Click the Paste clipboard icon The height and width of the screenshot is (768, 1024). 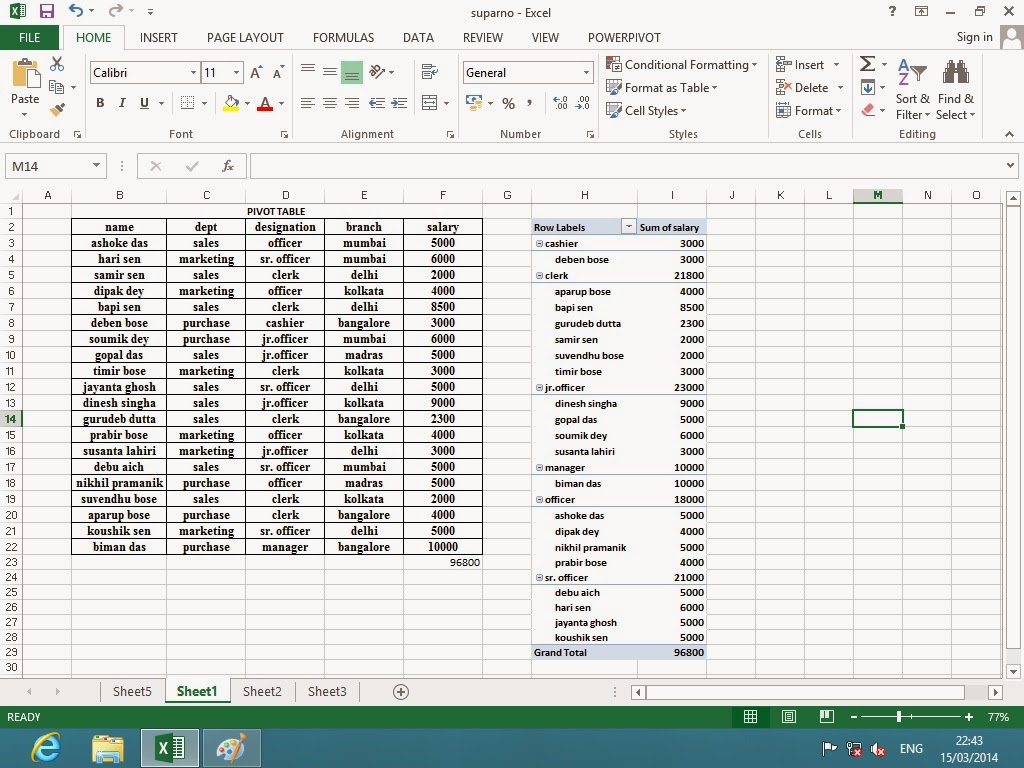point(25,73)
